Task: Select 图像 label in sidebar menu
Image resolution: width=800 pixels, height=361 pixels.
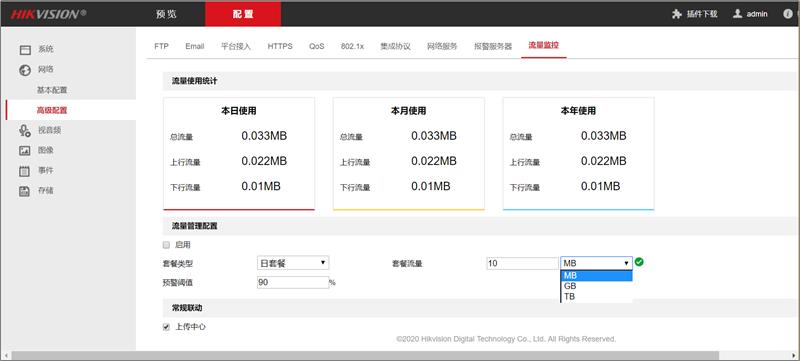Action: 46,150
